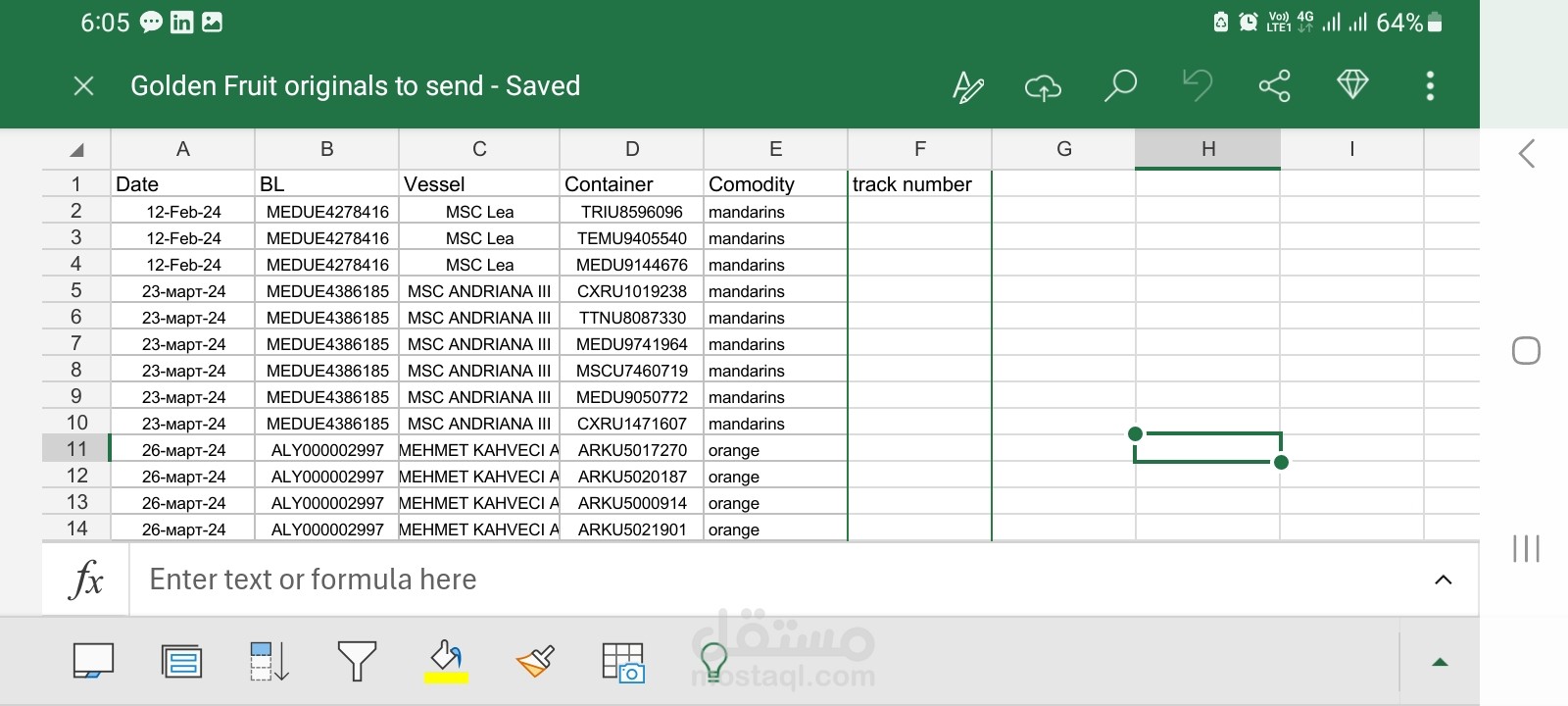This screenshot has width=1568, height=706.
Task: Select column F header
Action: pyautogui.click(x=919, y=149)
